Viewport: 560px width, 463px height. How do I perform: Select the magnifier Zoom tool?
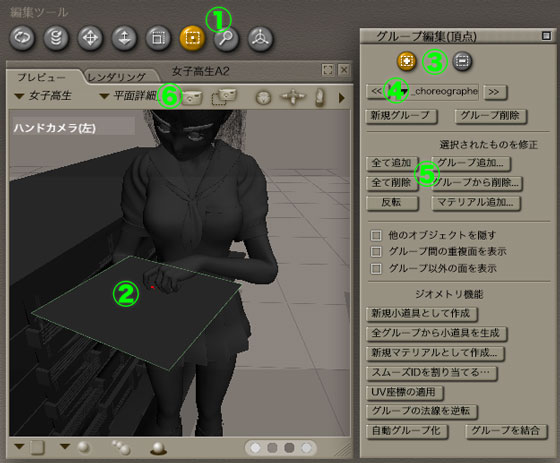coord(226,38)
